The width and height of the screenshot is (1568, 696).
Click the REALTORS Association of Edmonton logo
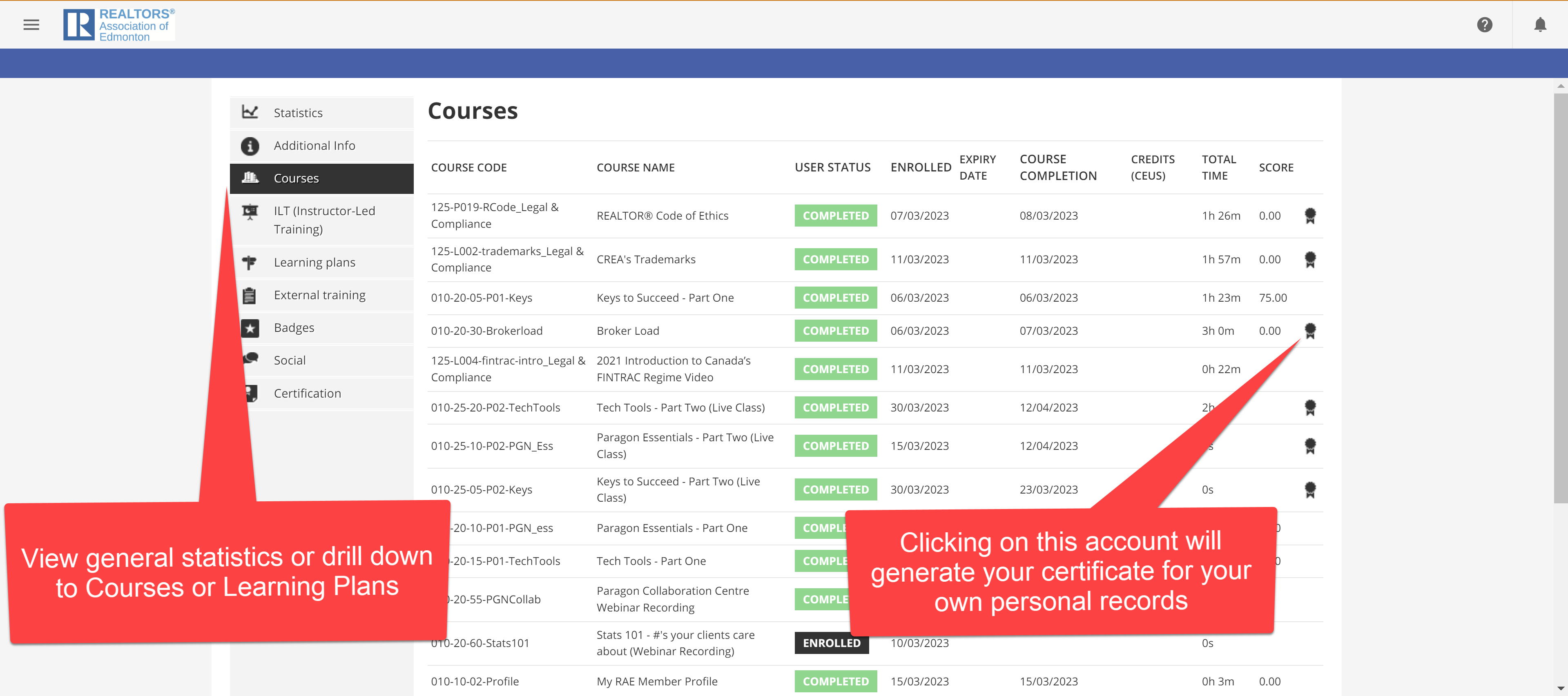(119, 24)
